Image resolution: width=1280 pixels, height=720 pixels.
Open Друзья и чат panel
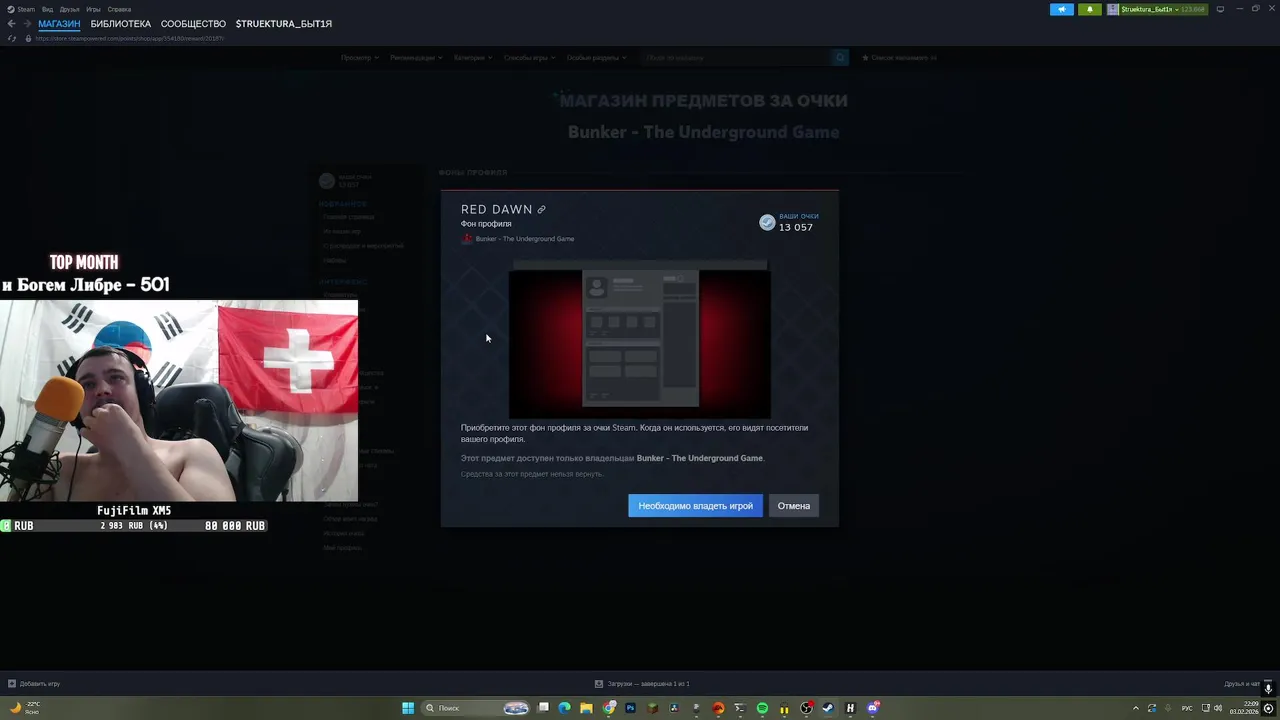pos(1242,684)
